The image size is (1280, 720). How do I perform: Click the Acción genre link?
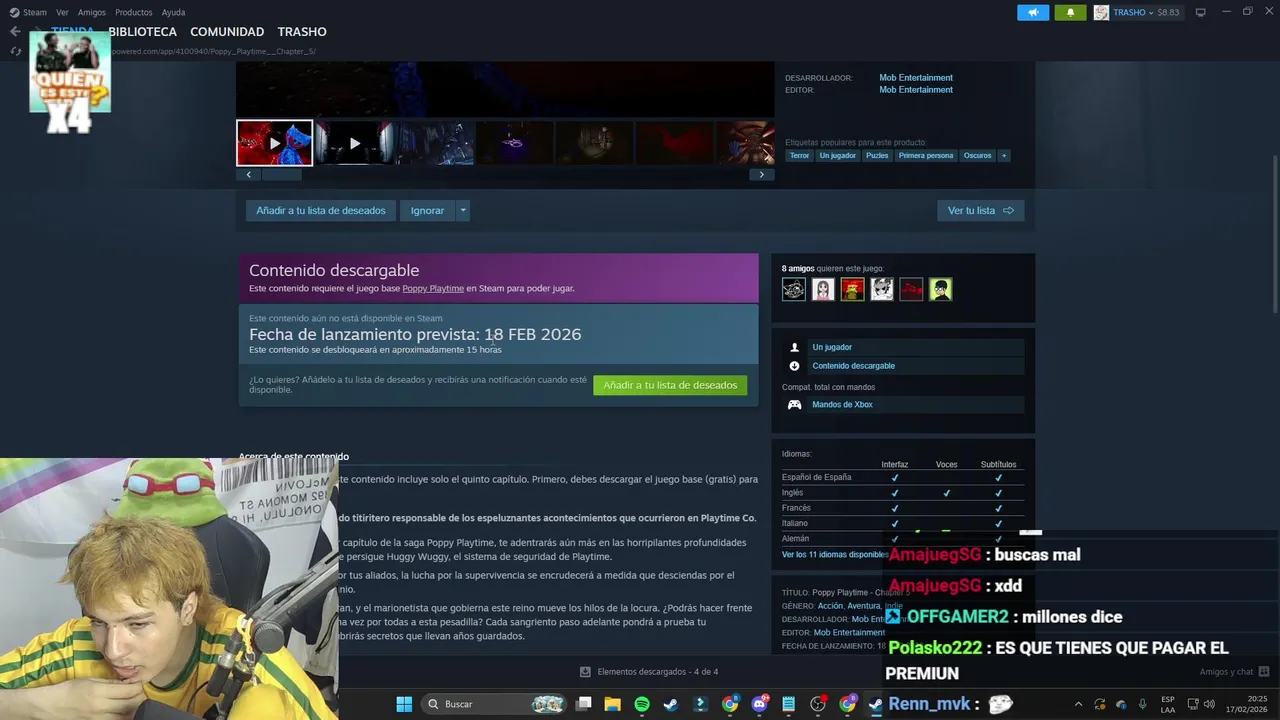[830, 606]
